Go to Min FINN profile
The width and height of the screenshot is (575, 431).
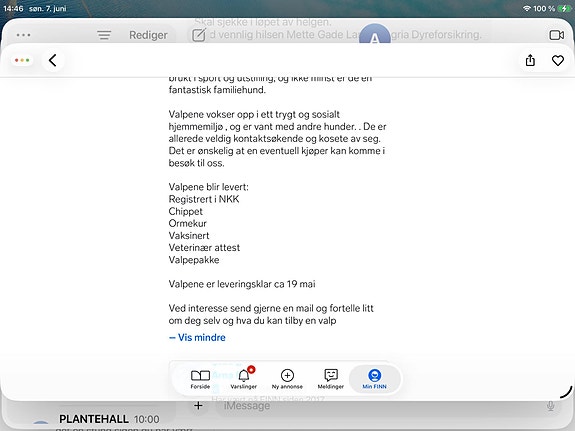(x=374, y=379)
